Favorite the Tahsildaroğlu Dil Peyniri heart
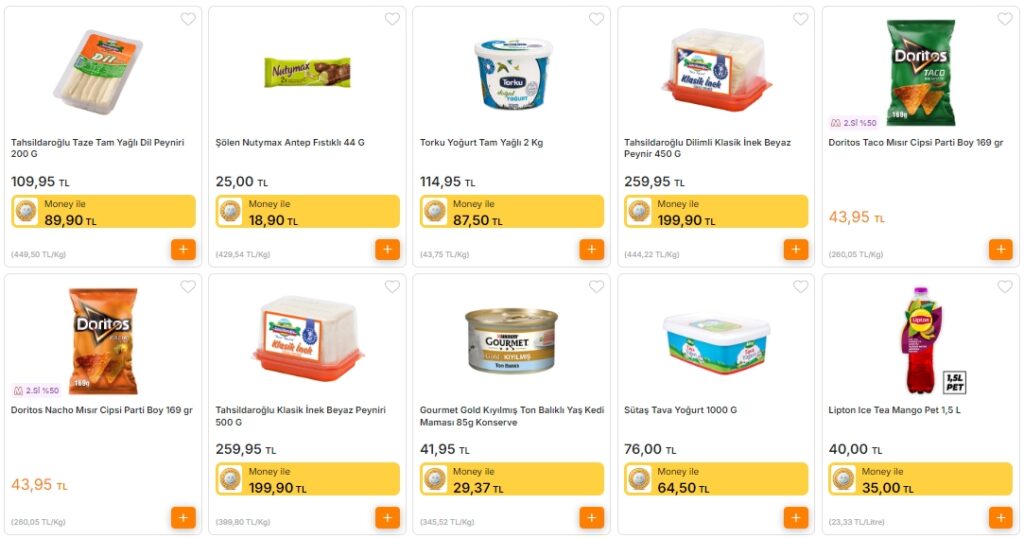Image resolution: width=1024 pixels, height=538 pixels. (x=188, y=19)
